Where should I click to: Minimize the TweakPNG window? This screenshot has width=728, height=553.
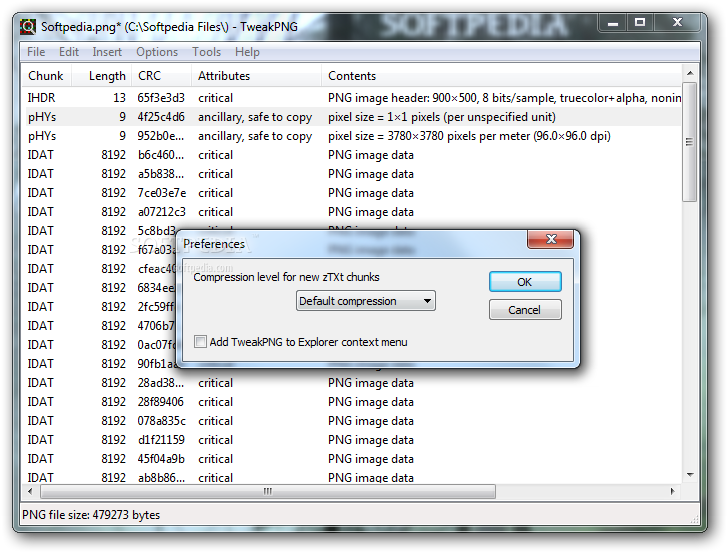point(613,22)
